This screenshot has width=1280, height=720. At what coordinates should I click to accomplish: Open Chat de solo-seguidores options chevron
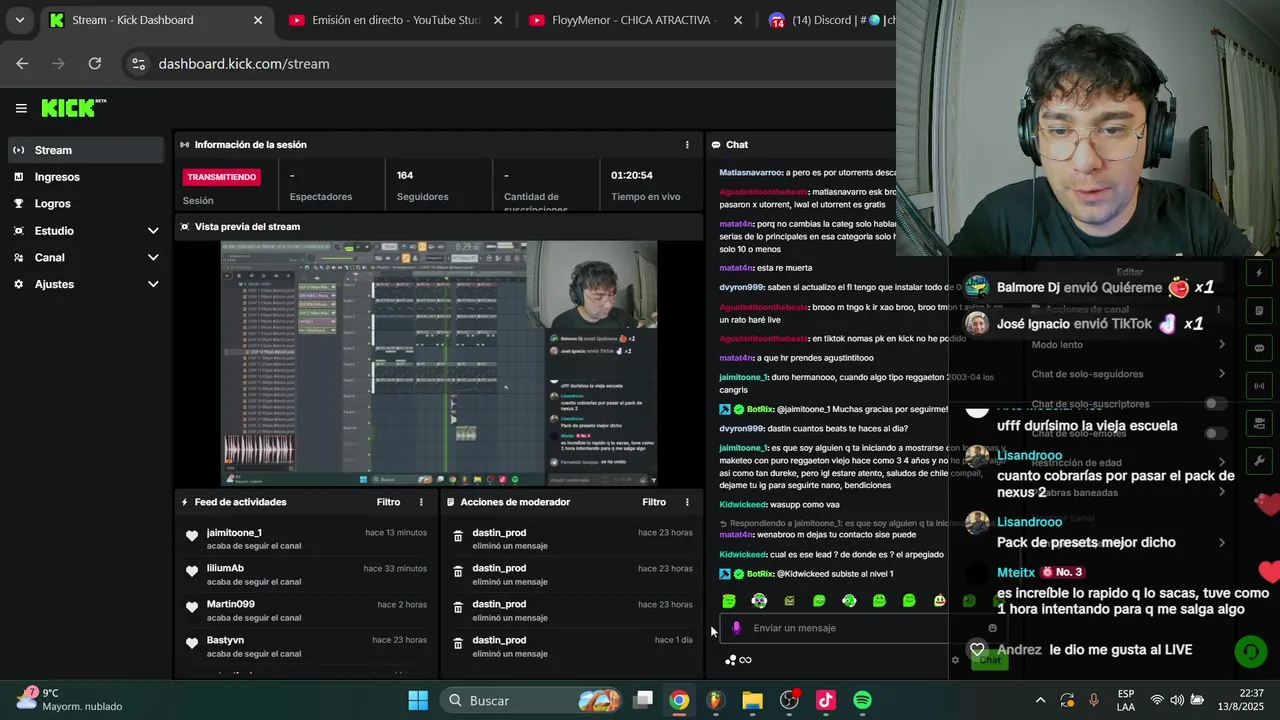coord(1222,374)
